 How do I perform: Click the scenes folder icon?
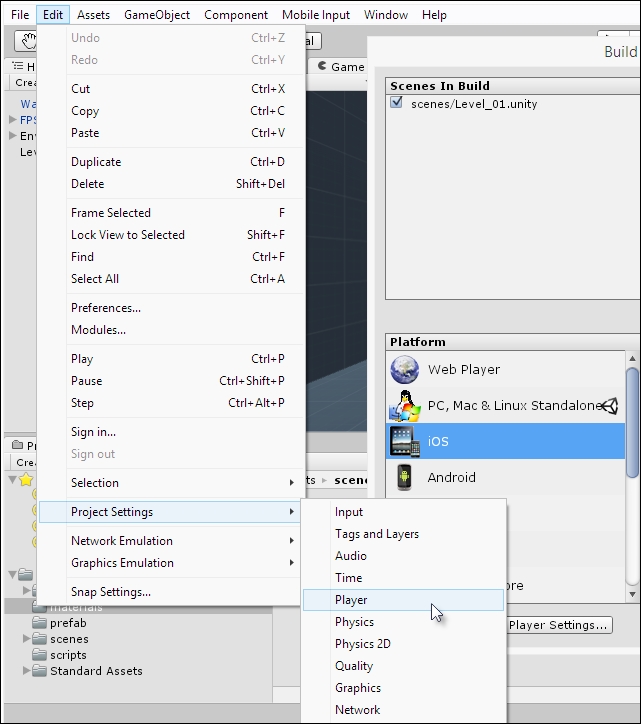pos(40,639)
